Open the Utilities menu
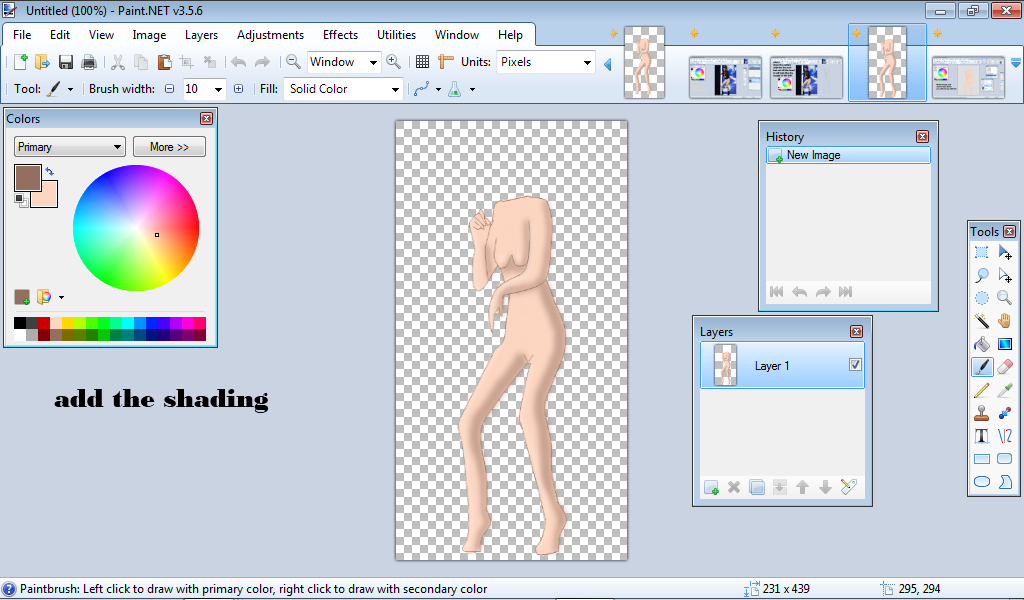Screen dimensions: 1024x600 tap(396, 35)
